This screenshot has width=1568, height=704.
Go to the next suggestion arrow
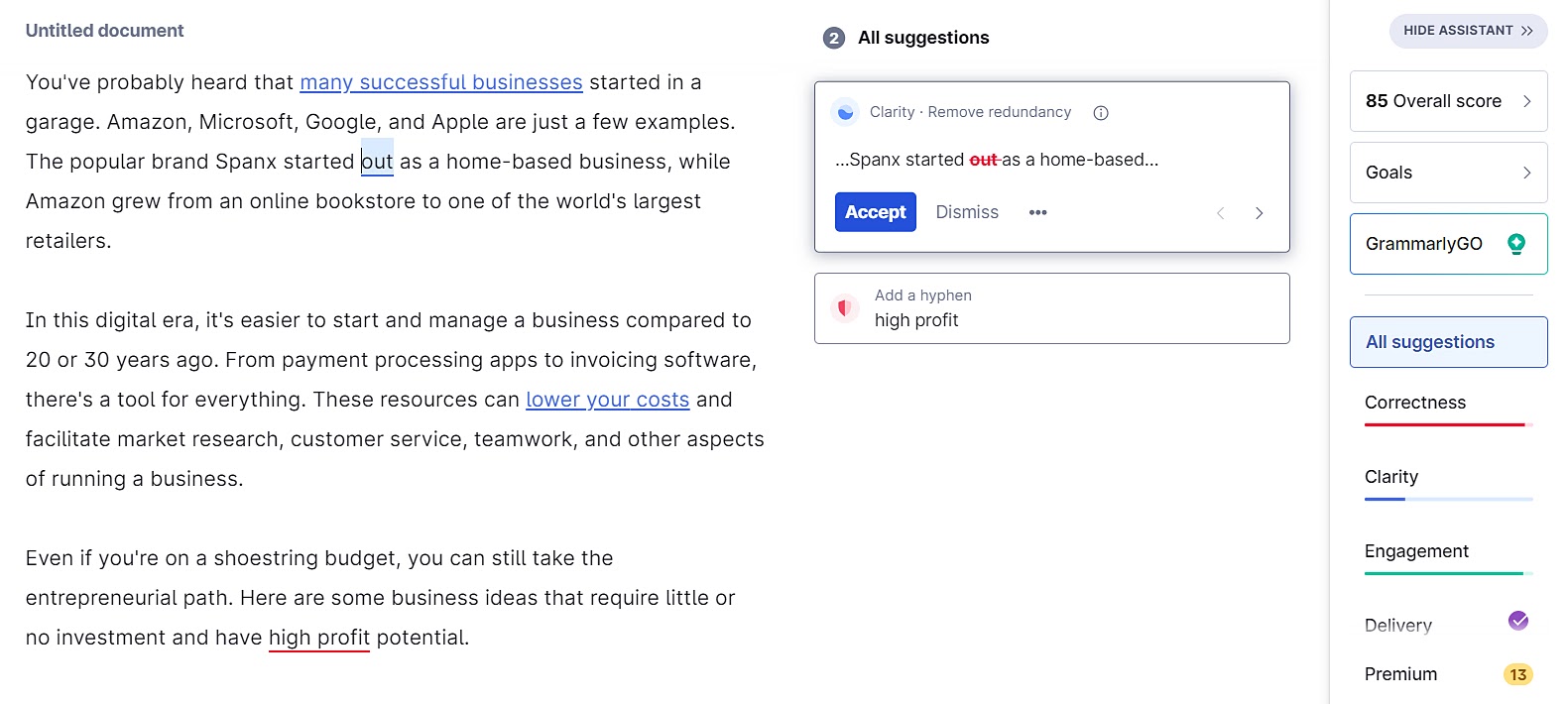point(1259,212)
